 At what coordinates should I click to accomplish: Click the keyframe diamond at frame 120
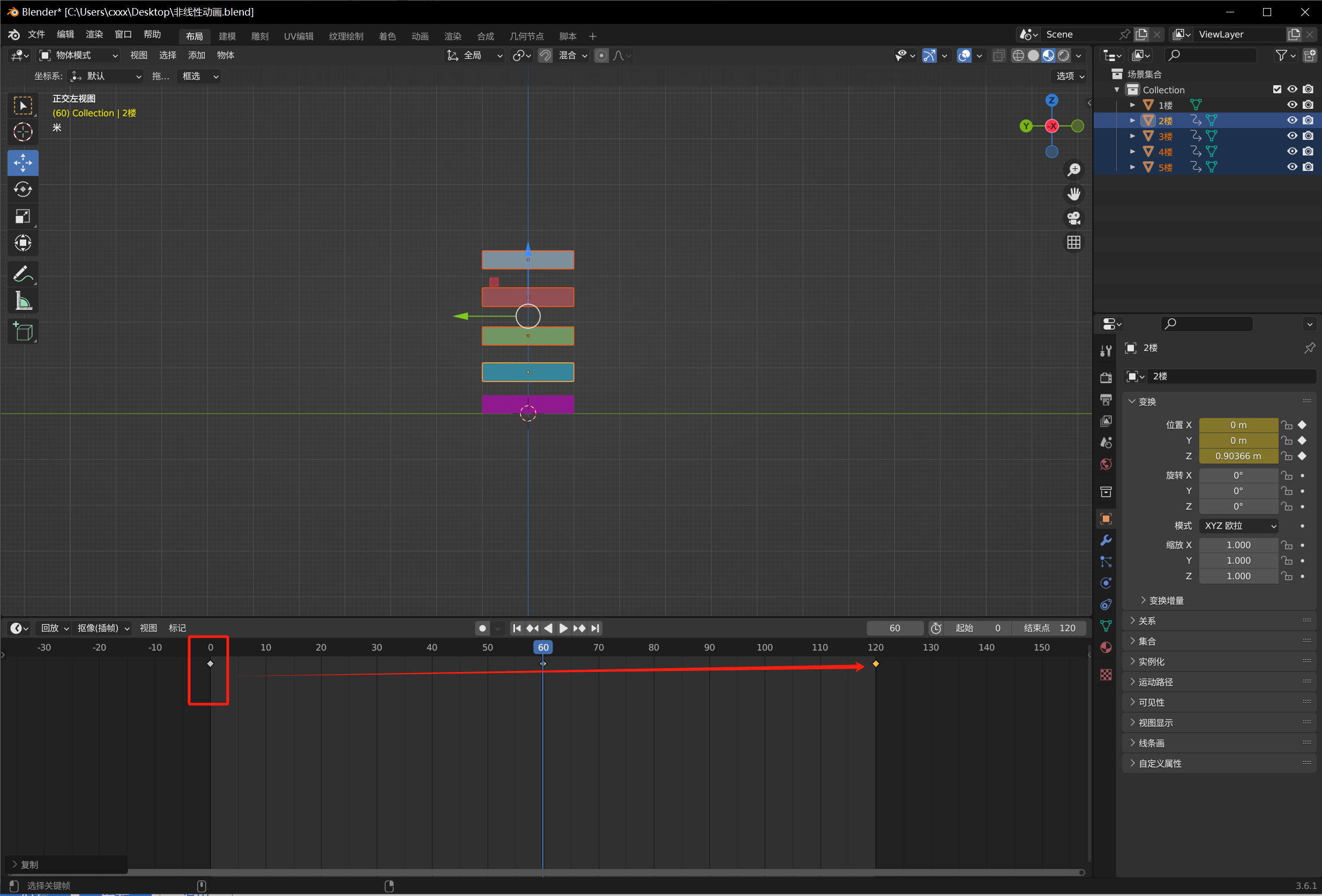click(876, 664)
